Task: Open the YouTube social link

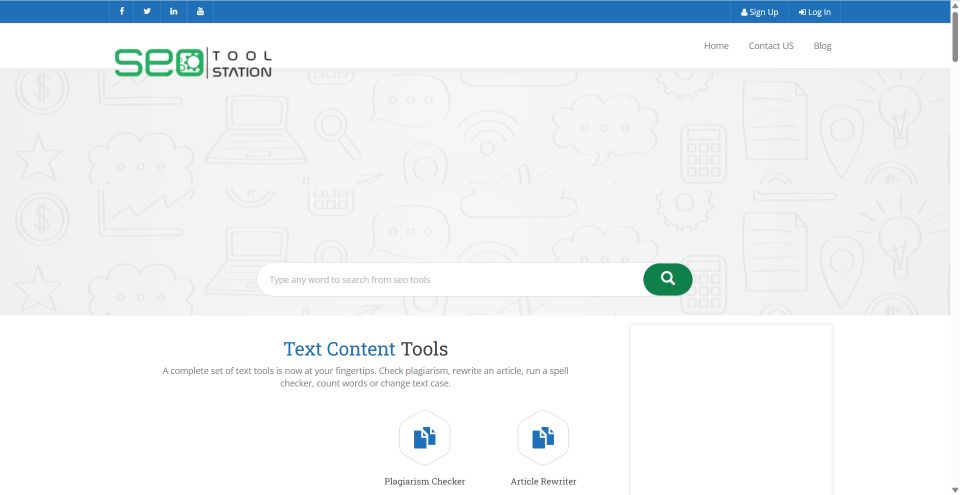Action: tap(200, 12)
